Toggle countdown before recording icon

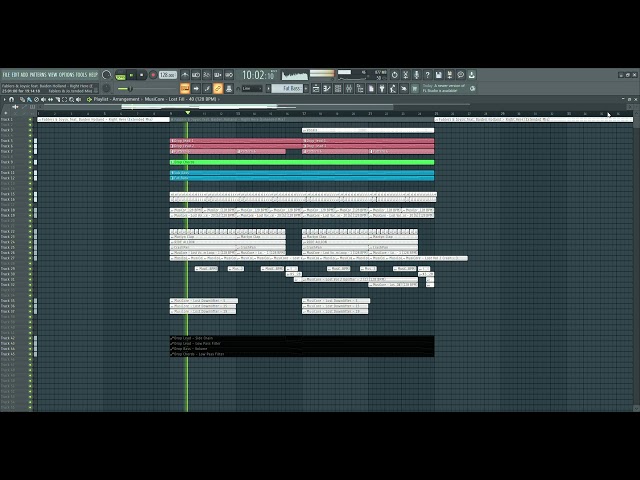(207, 75)
